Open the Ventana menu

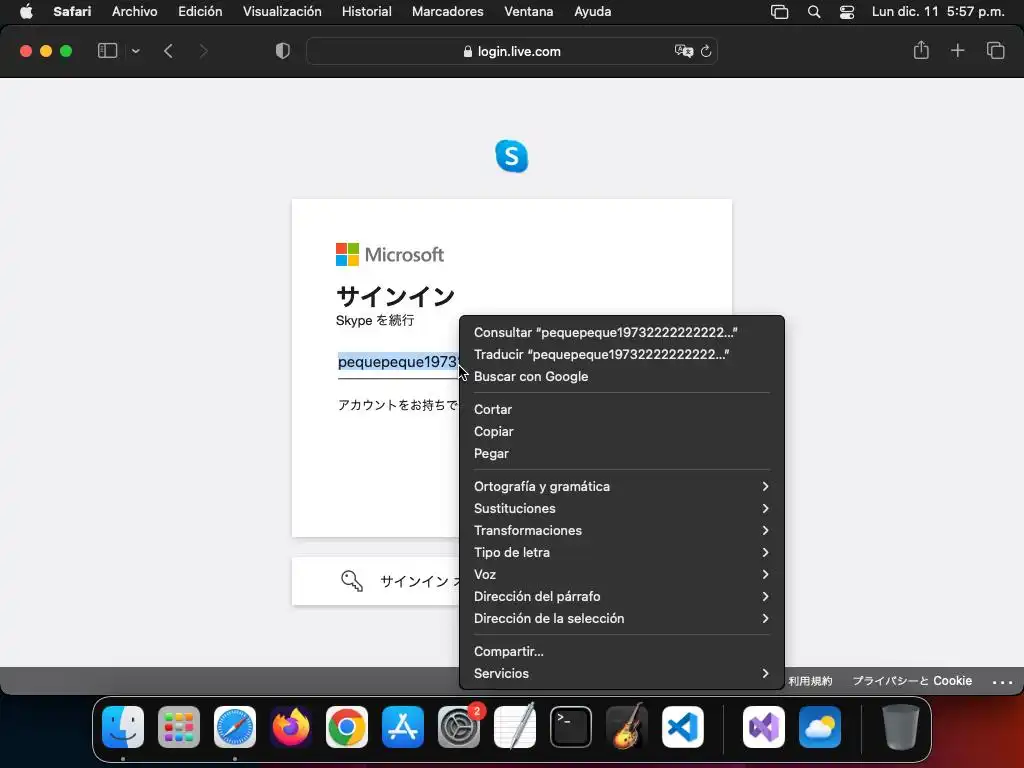528,11
